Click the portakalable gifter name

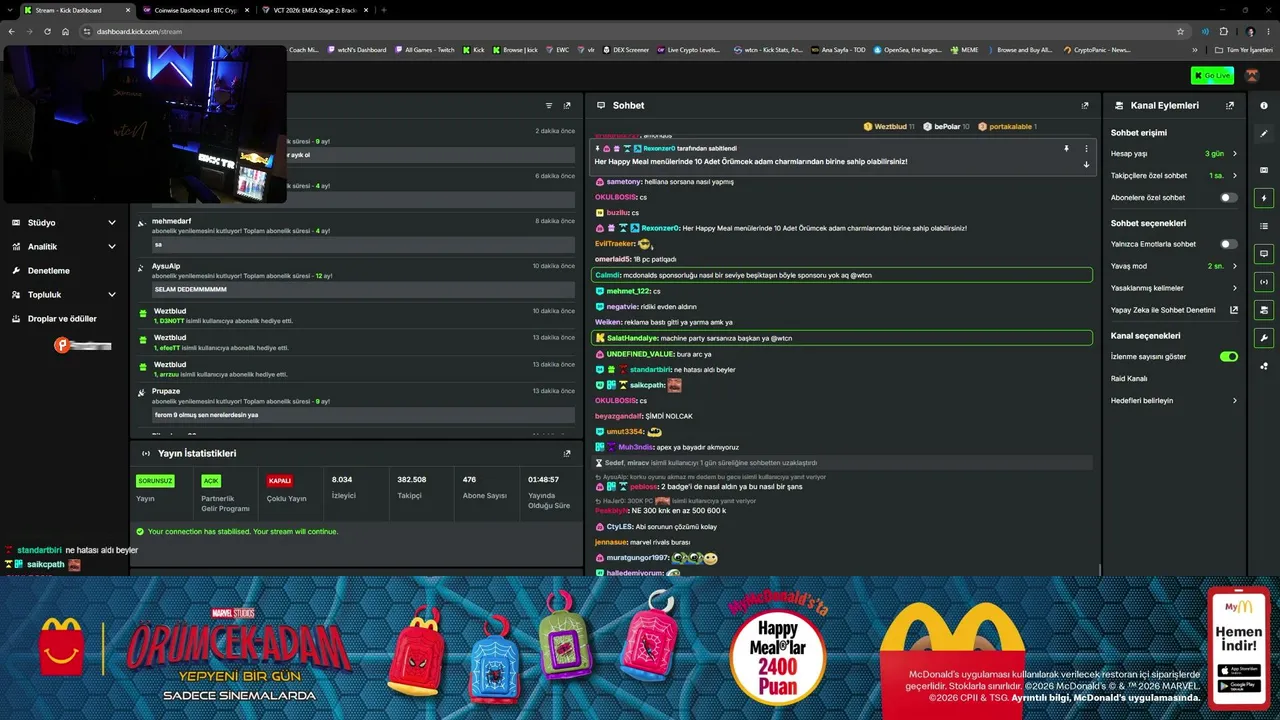(1010, 127)
